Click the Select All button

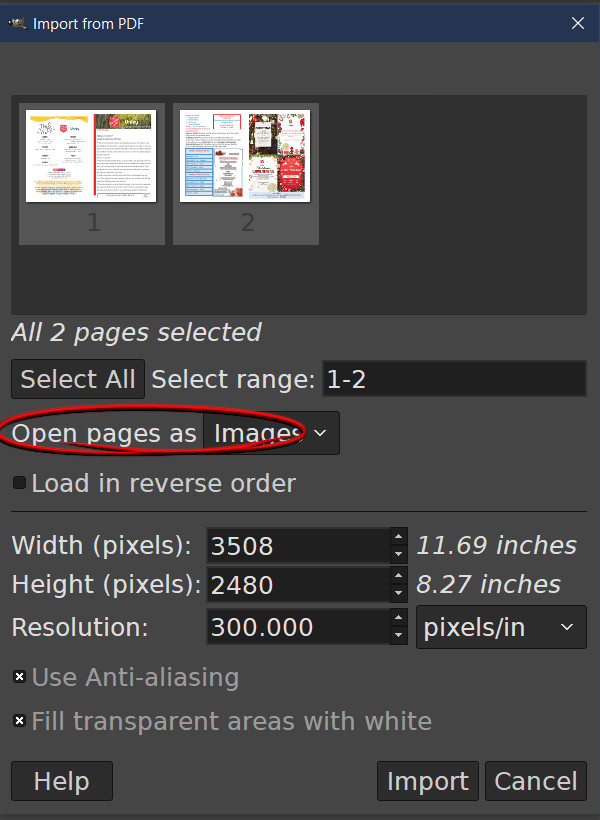[x=78, y=379]
